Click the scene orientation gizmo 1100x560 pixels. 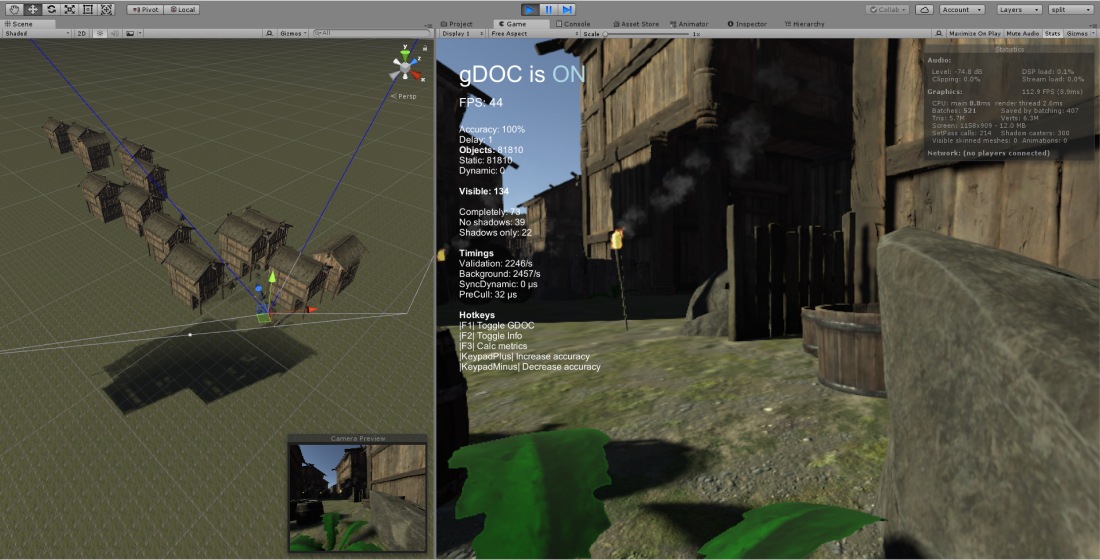(405, 69)
